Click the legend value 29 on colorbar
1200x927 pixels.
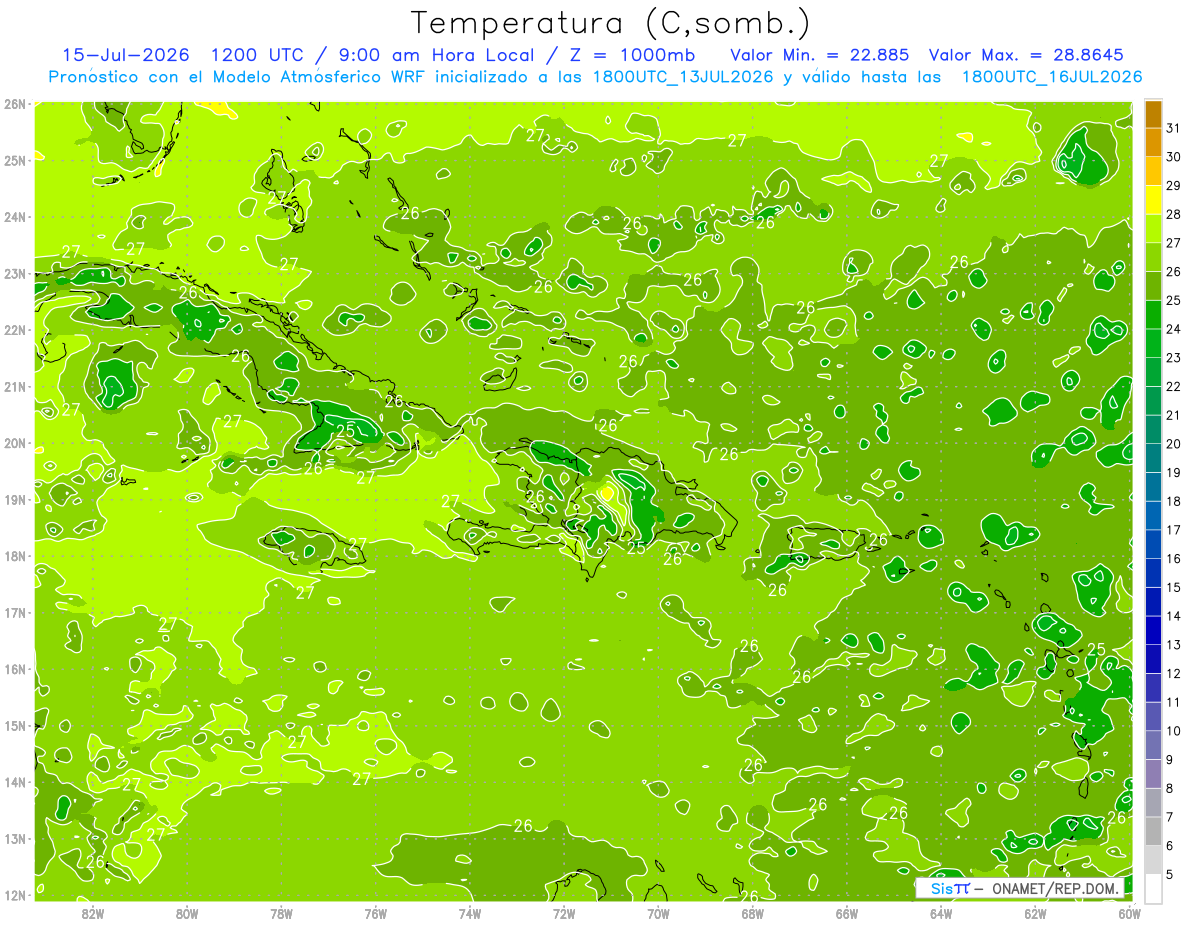[x=1173, y=186]
